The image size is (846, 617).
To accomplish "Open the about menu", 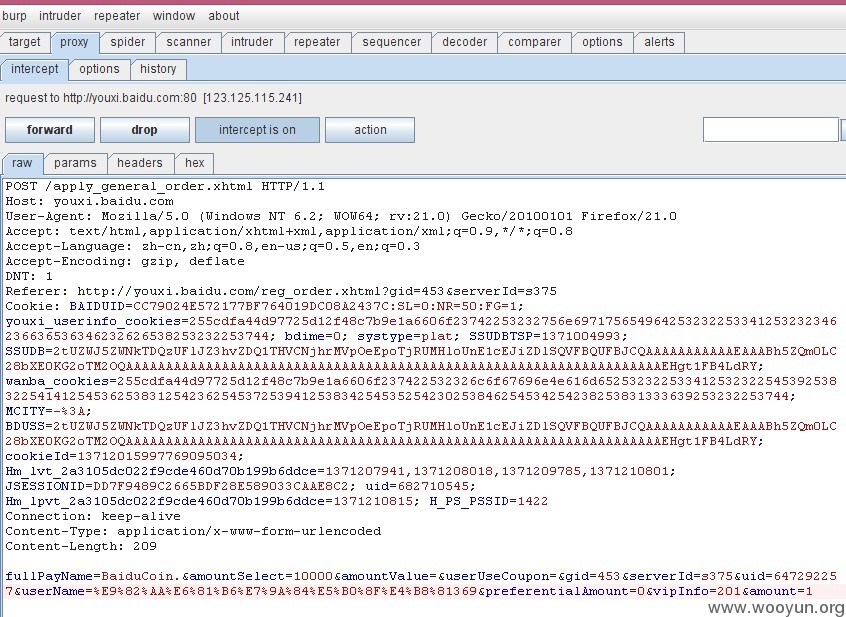I will coord(224,16).
